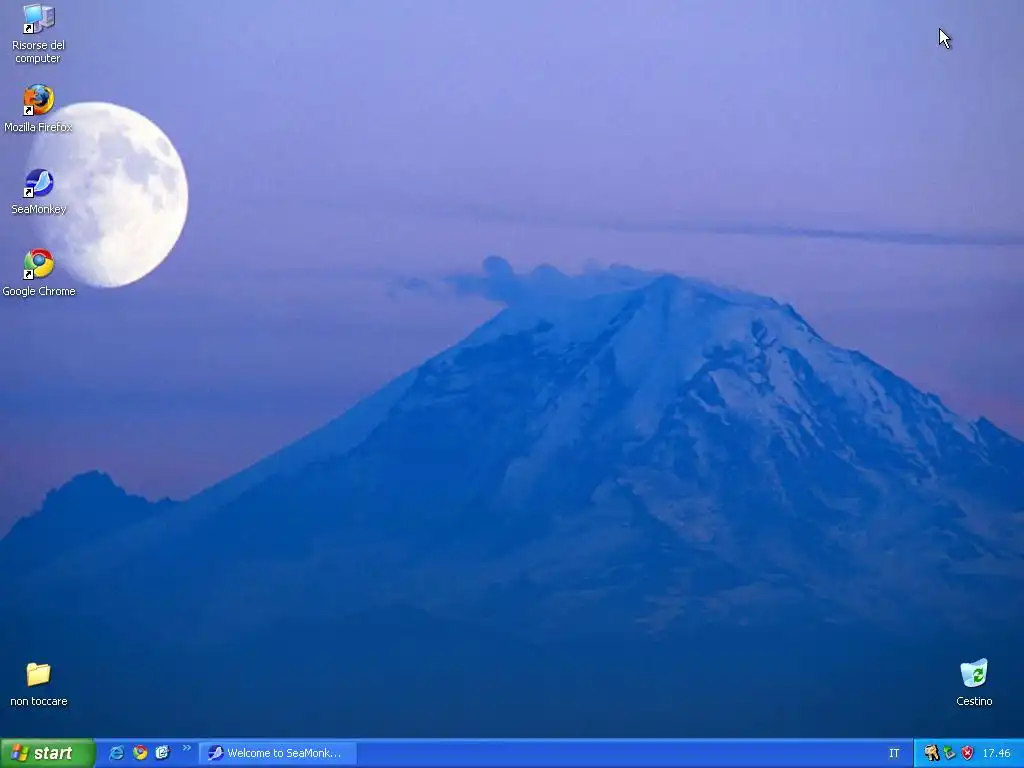Open the Welcome to SeaMonkey taskbar button

coord(278,753)
